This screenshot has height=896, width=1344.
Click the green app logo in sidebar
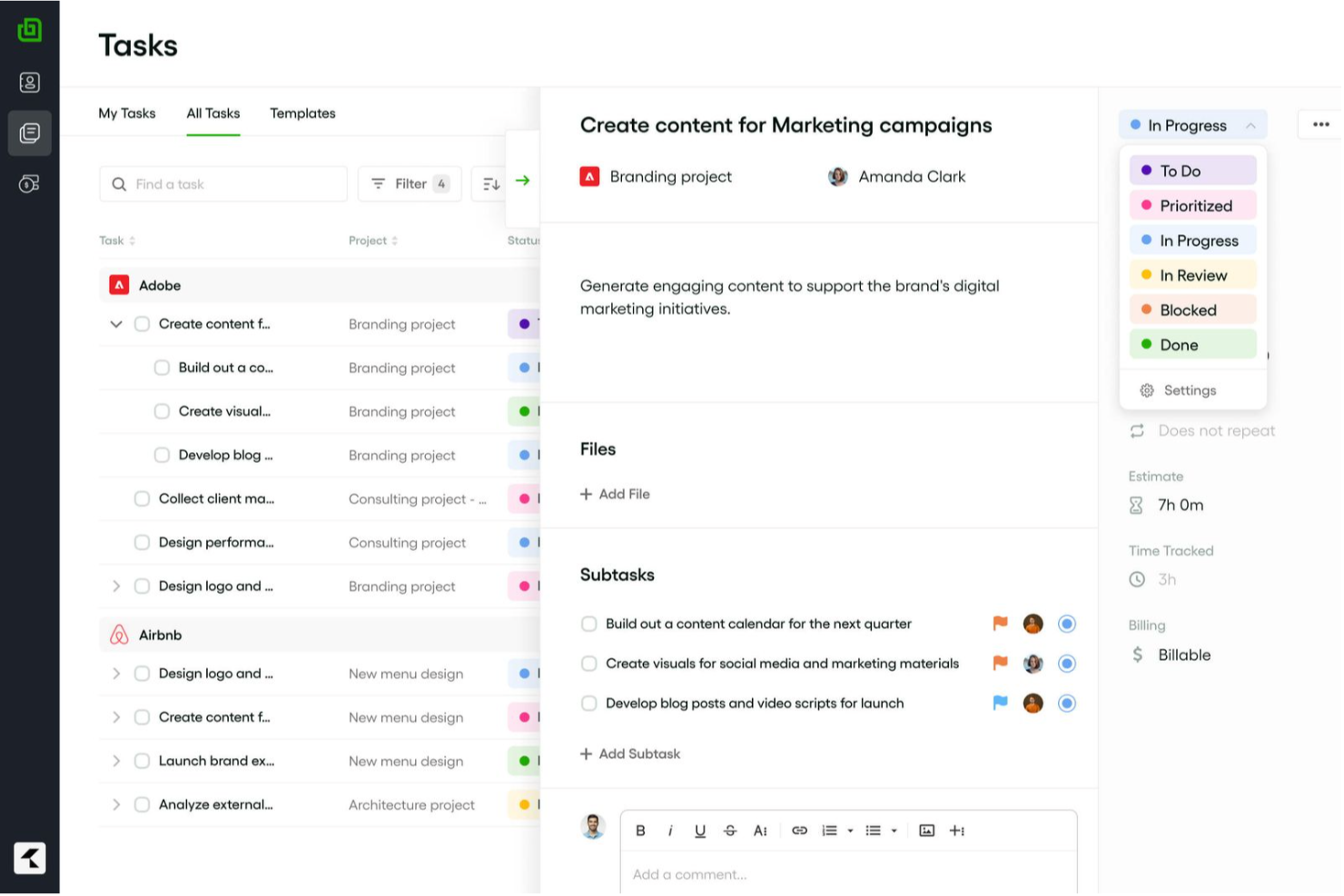pos(30,30)
